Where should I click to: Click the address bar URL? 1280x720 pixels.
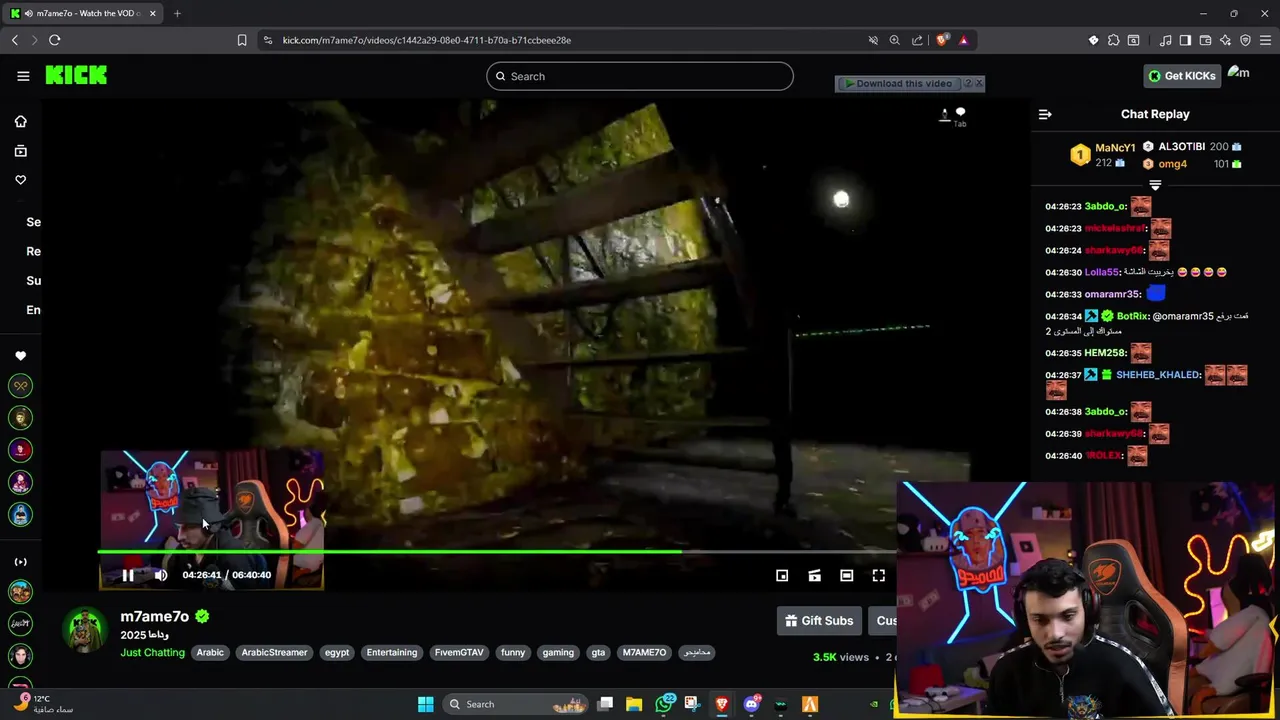coord(427,40)
